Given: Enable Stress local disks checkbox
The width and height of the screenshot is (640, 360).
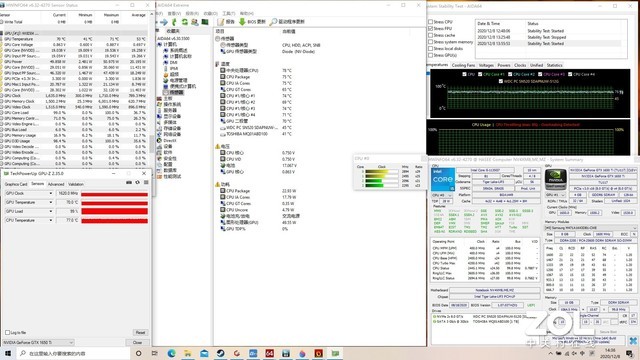Looking at the screenshot, I should point(430,48).
